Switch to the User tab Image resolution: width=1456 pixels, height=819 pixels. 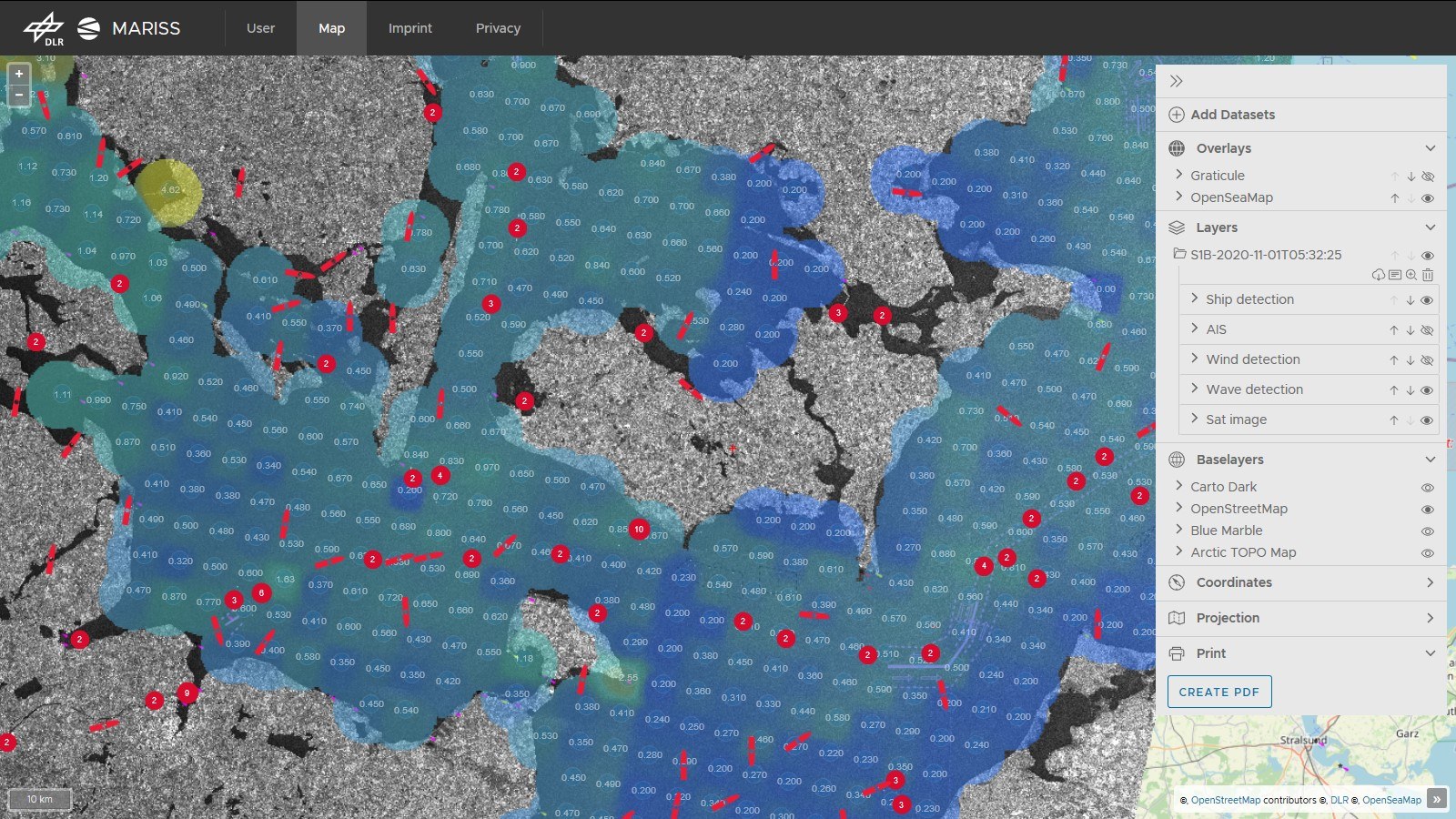[260, 28]
